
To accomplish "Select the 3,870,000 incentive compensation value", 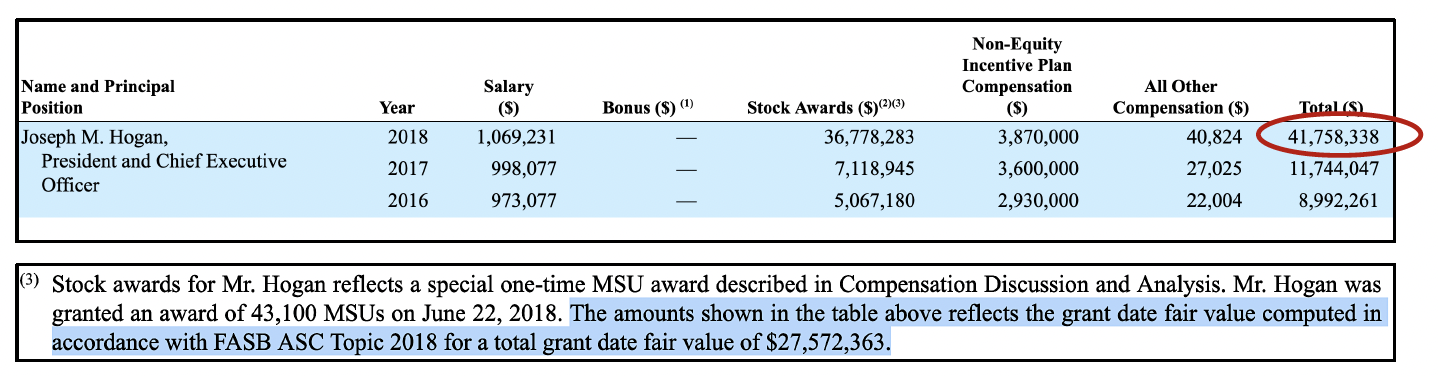I will click(x=1038, y=137).
